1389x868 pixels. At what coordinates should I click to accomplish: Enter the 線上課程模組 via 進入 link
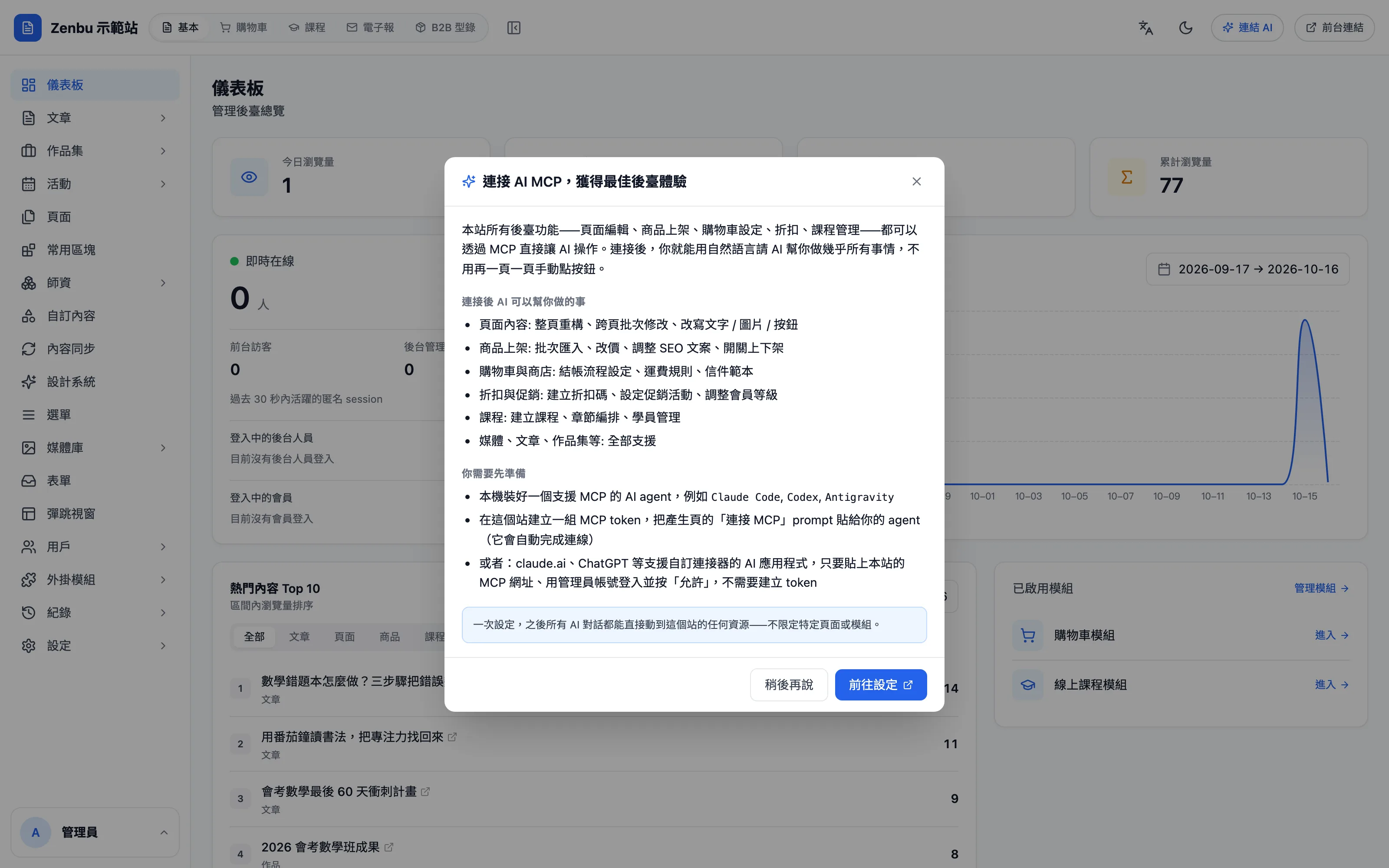(x=1332, y=684)
